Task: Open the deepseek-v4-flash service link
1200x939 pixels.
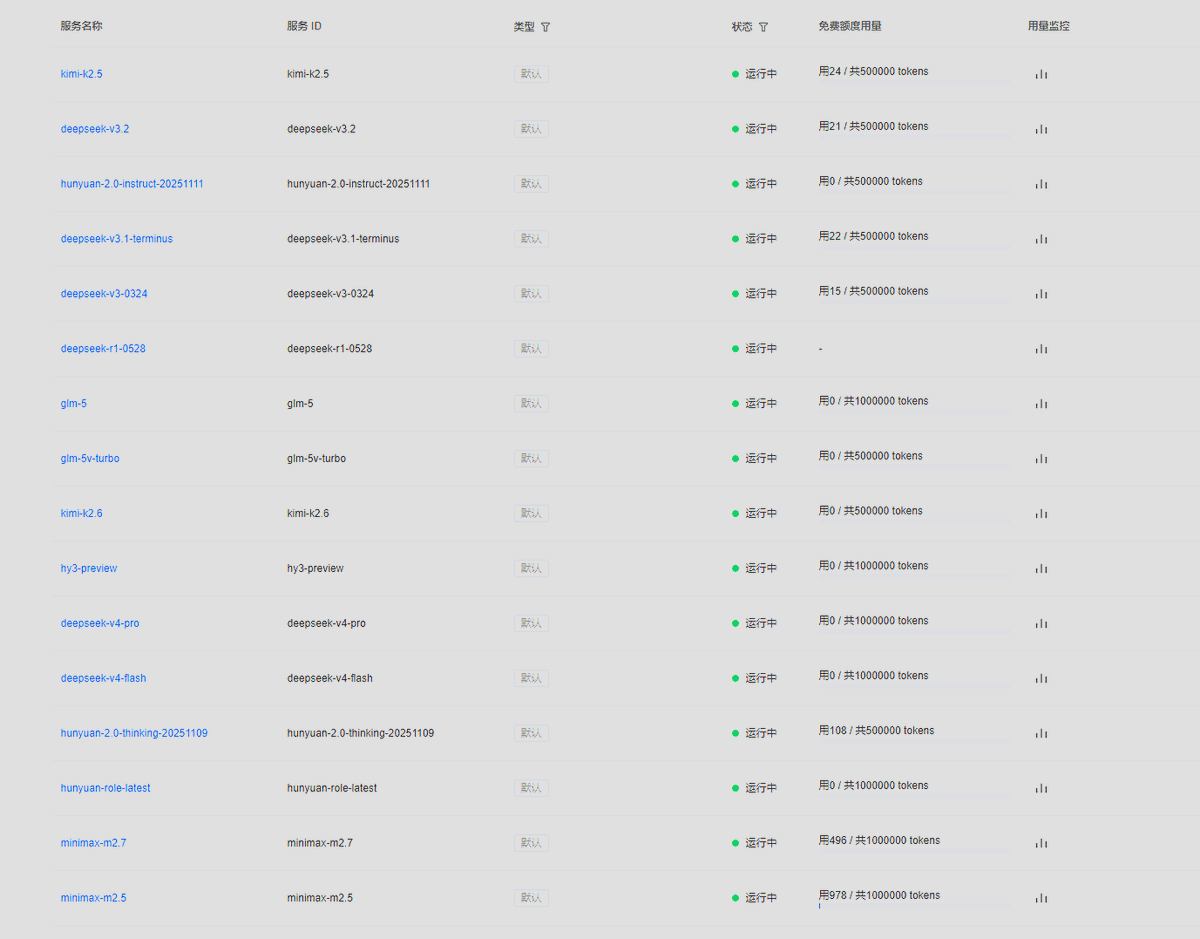Action: click(103, 679)
